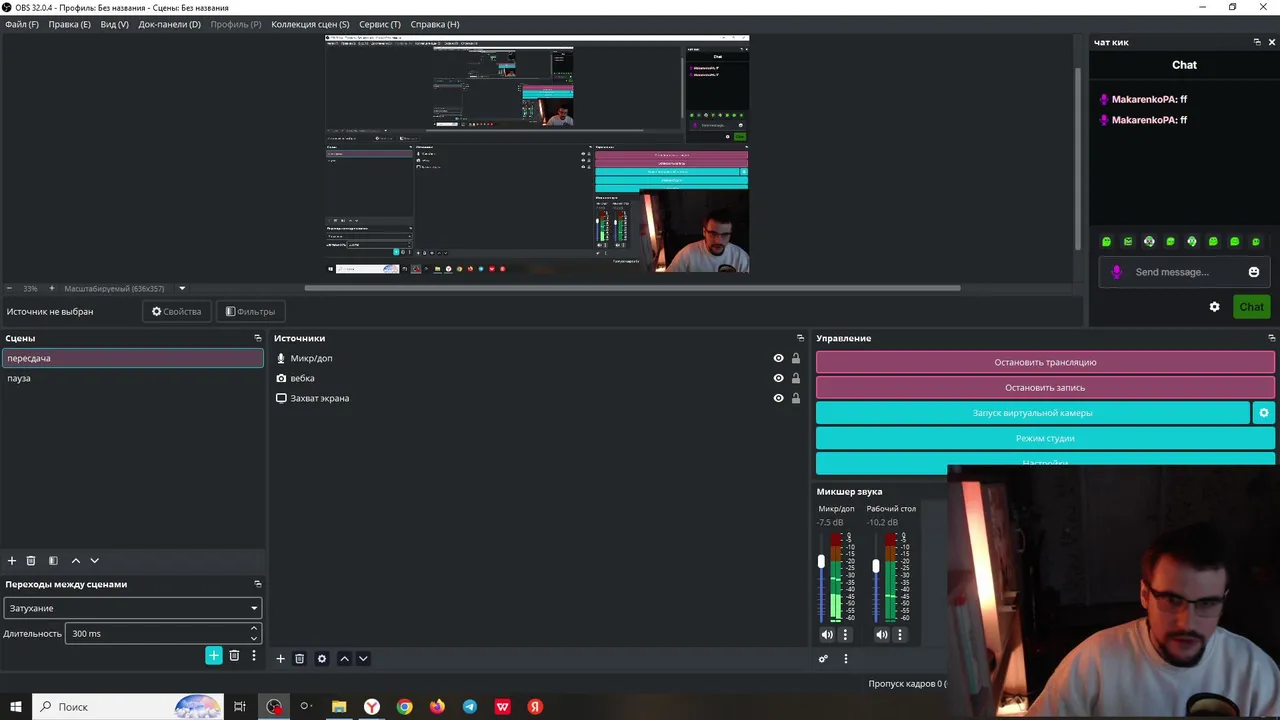Increase transition duration with up stepper
1280x720 pixels.
pos(254,629)
